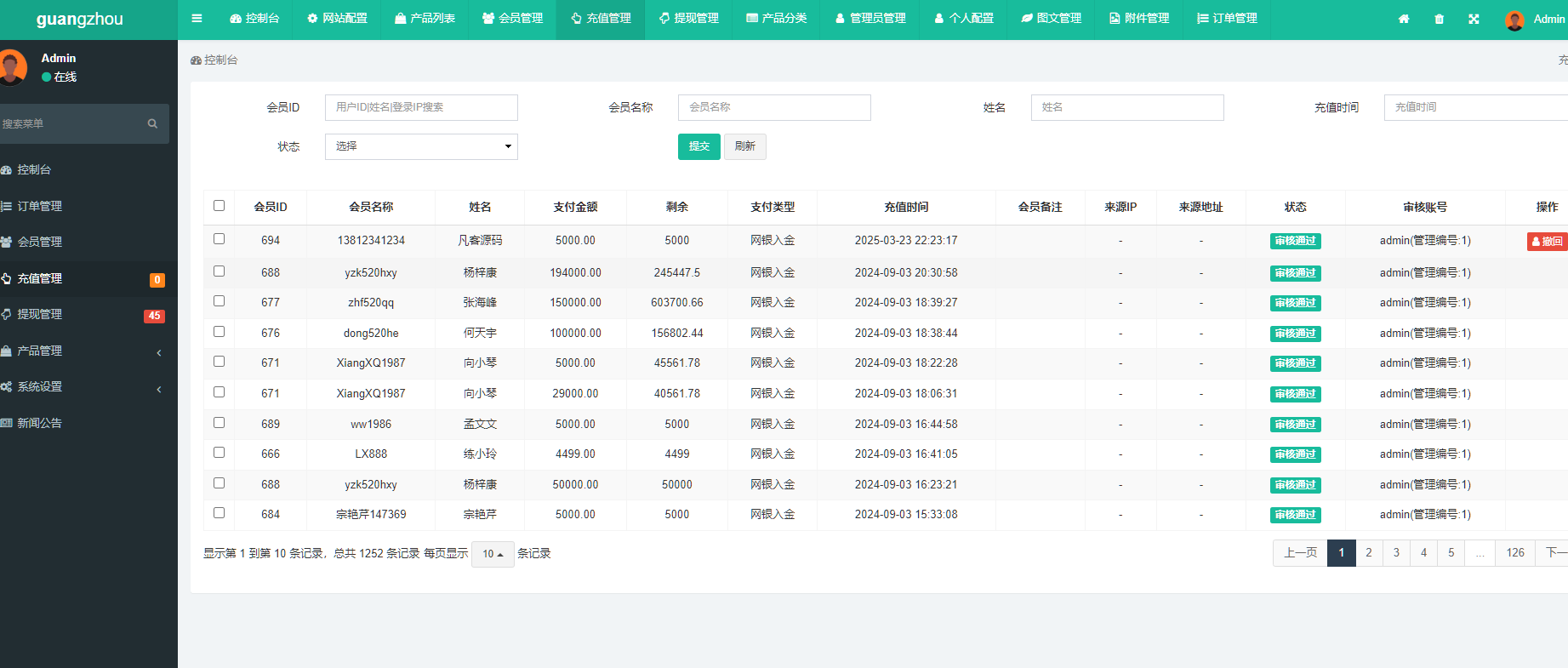The image size is (1568, 668).
Task: Click the 会员ID search input field
Action: pos(421,107)
